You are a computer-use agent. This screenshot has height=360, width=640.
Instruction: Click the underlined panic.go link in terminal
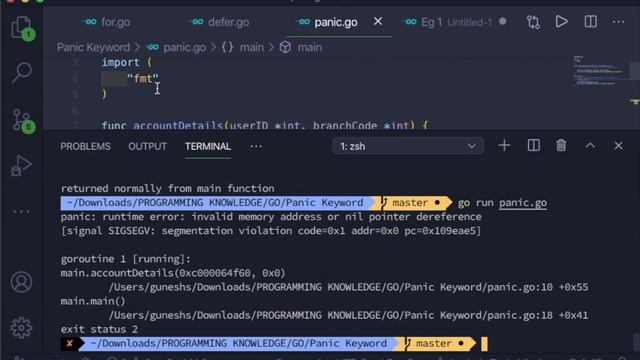[x=523, y=203]
